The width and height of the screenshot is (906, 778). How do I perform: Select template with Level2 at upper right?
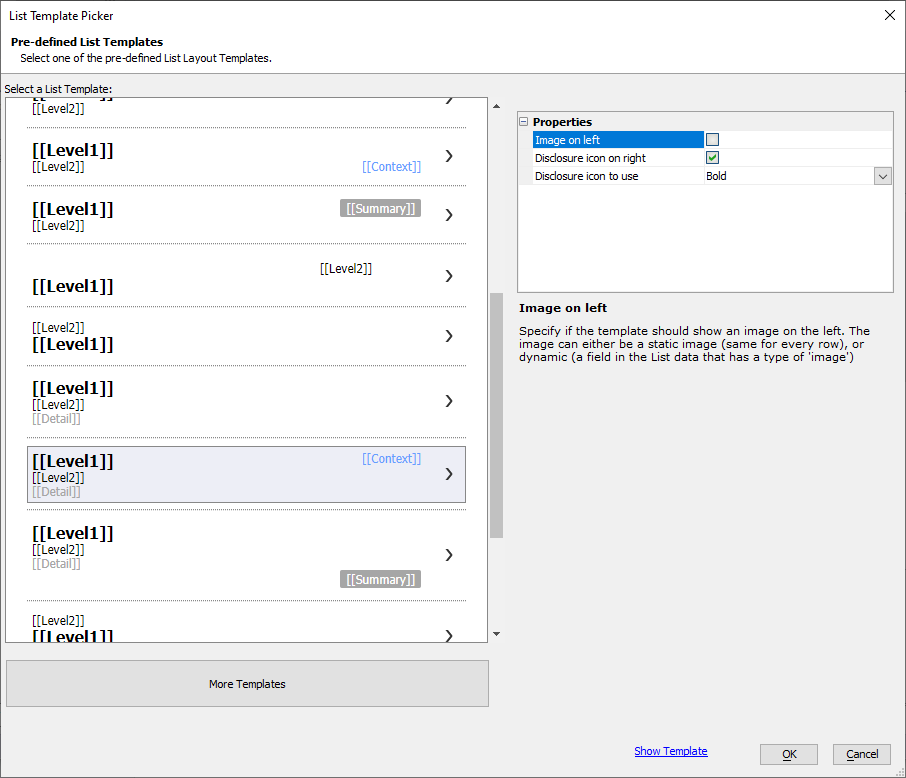(x=246, y=276)
